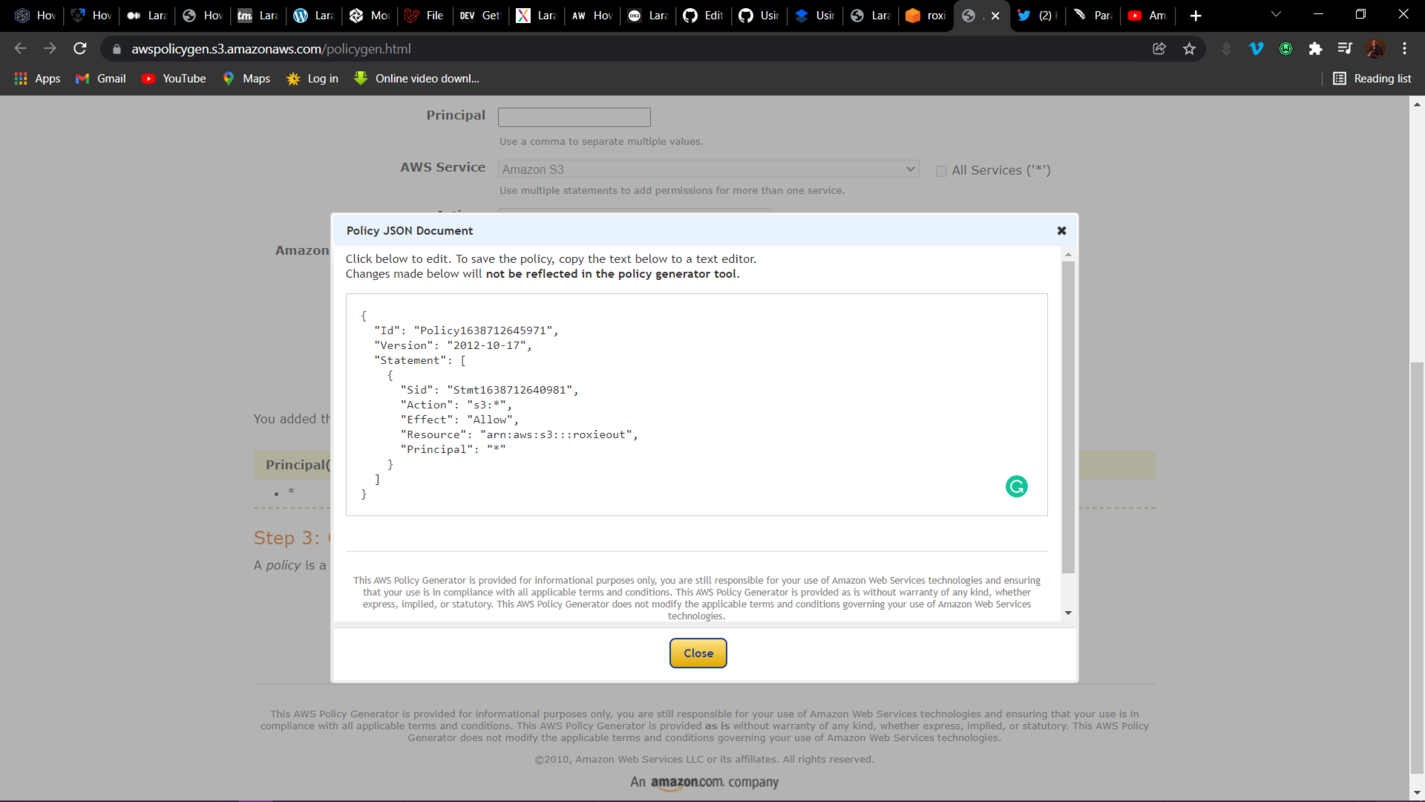The image size is (1425, 802).
Task: Click into the Principal input field
Action: point(574,117)
